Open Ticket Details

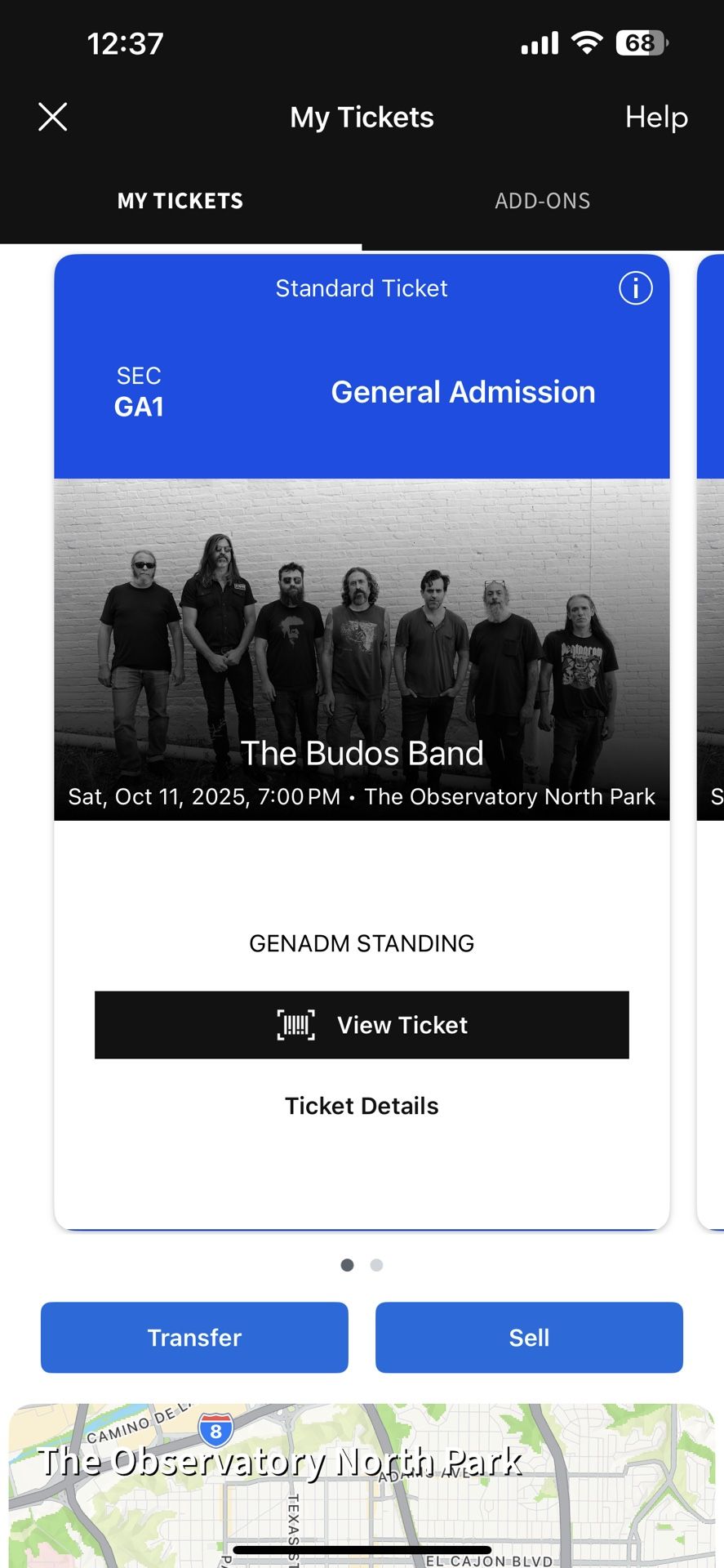(x=362, y=1106)
